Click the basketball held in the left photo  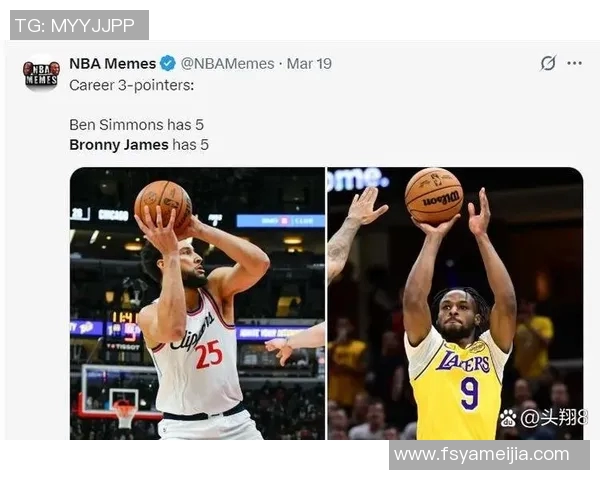coord(162,202)
